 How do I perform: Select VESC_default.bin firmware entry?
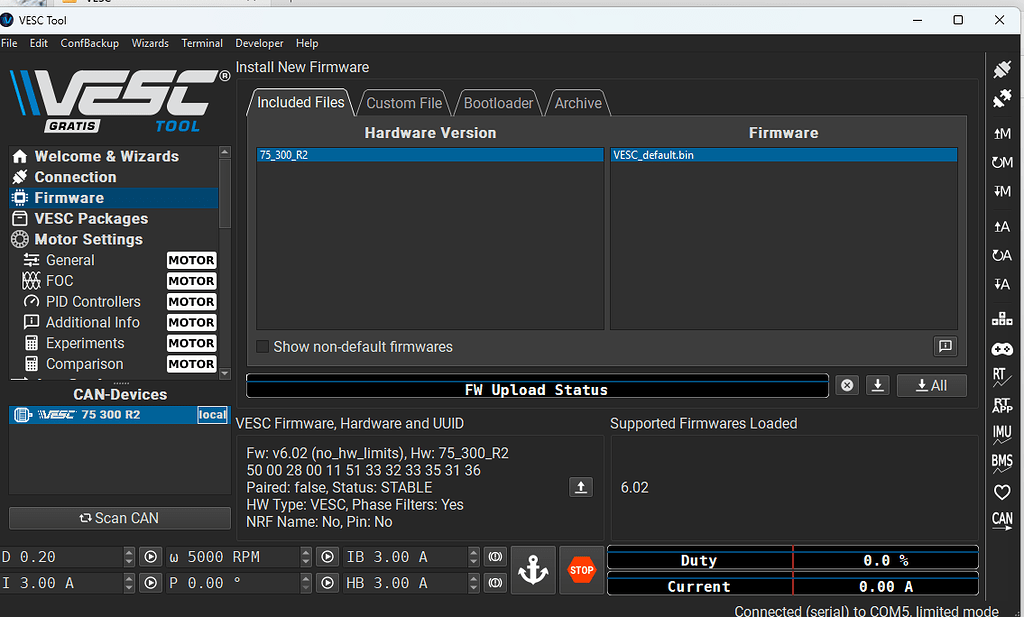tap(784, 155)
